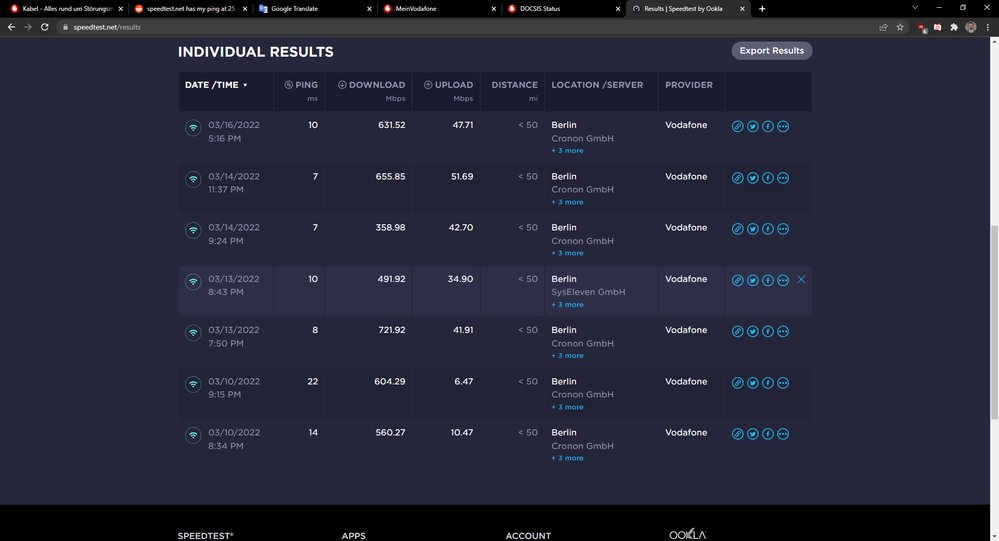Facebook share icon for 03/14/2022 11:37 PM
This screenshot has height=541, width=999.
(x=768, y=178)
